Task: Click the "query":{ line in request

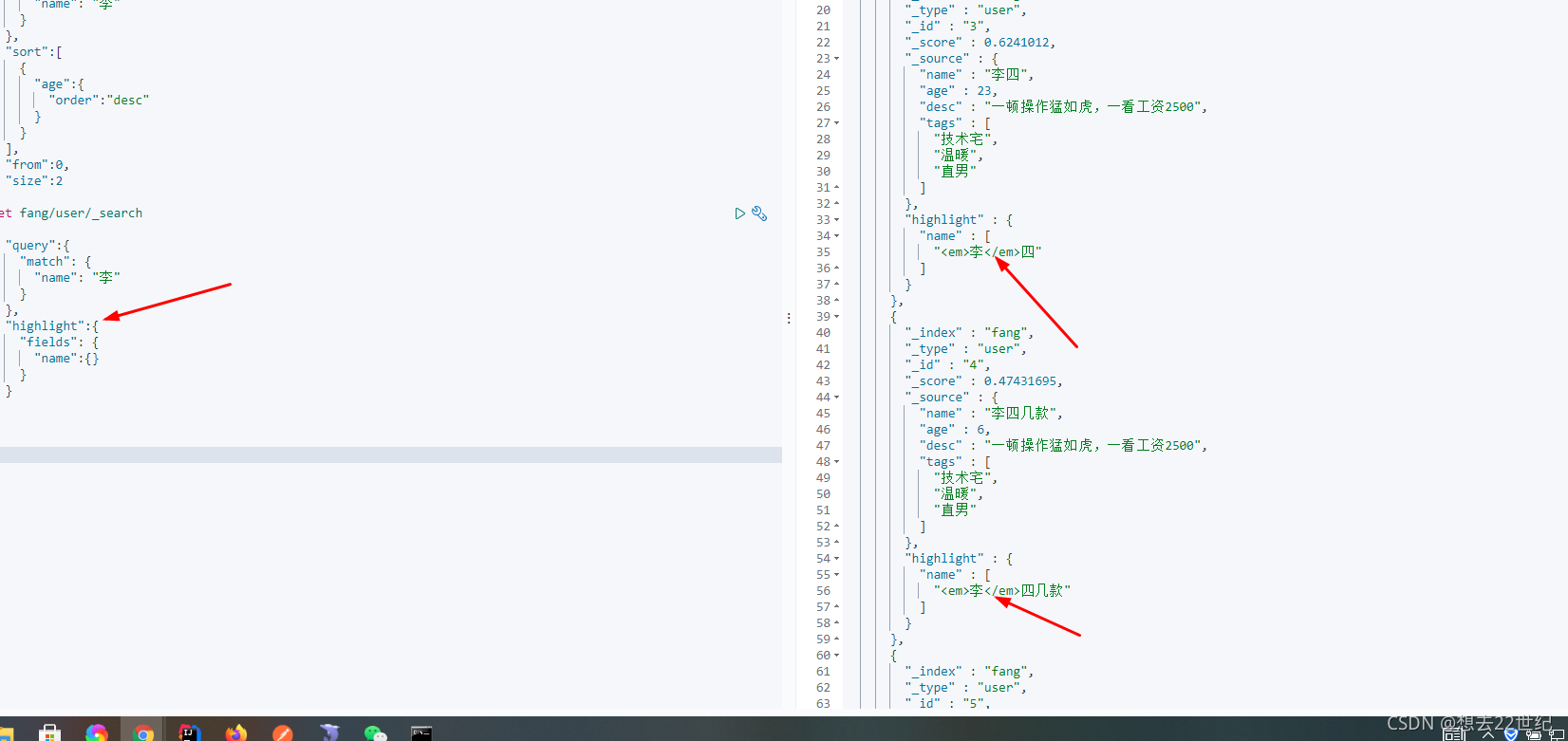Action: (x=37, y=246)
